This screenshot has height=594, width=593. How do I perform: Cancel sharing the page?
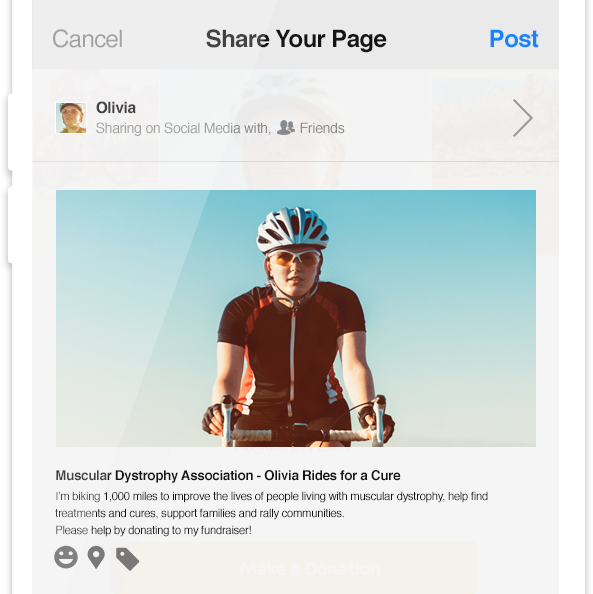click(88, 39)
